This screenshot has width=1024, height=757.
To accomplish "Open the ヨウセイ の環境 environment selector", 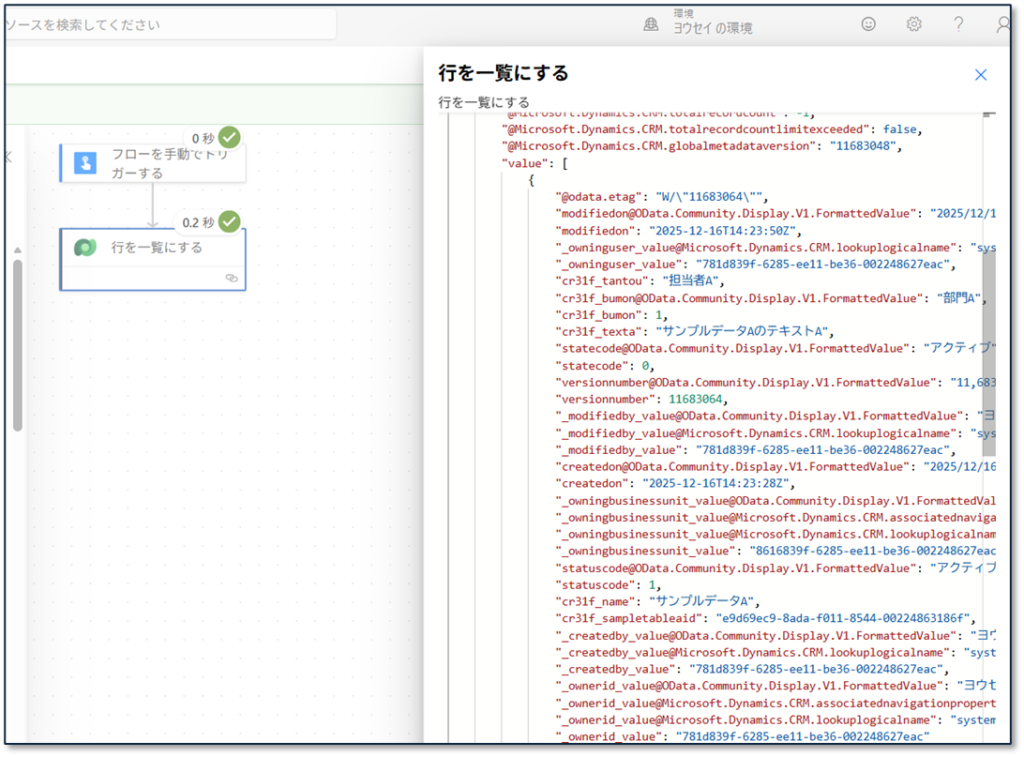I will [x=712, y=28].
